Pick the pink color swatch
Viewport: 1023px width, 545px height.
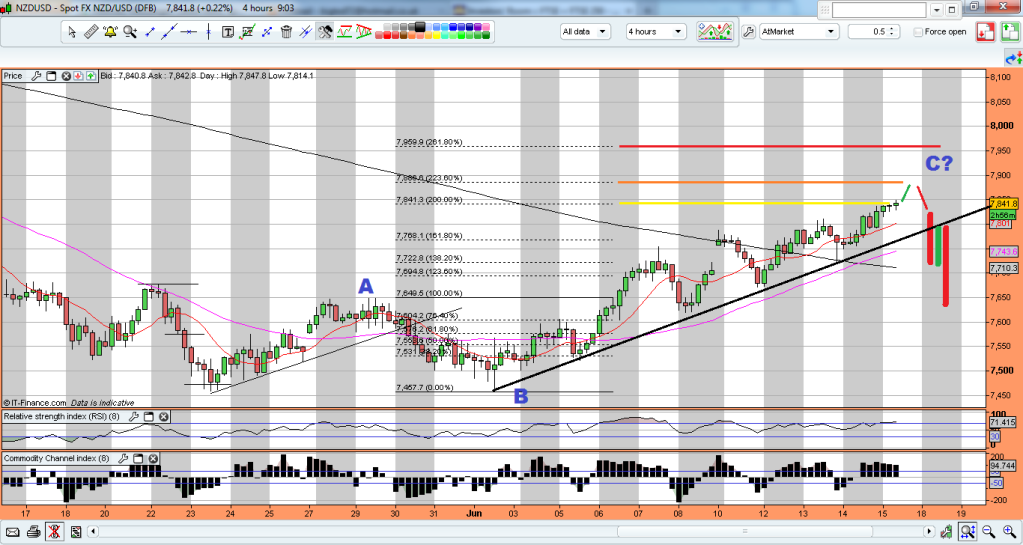485,27
